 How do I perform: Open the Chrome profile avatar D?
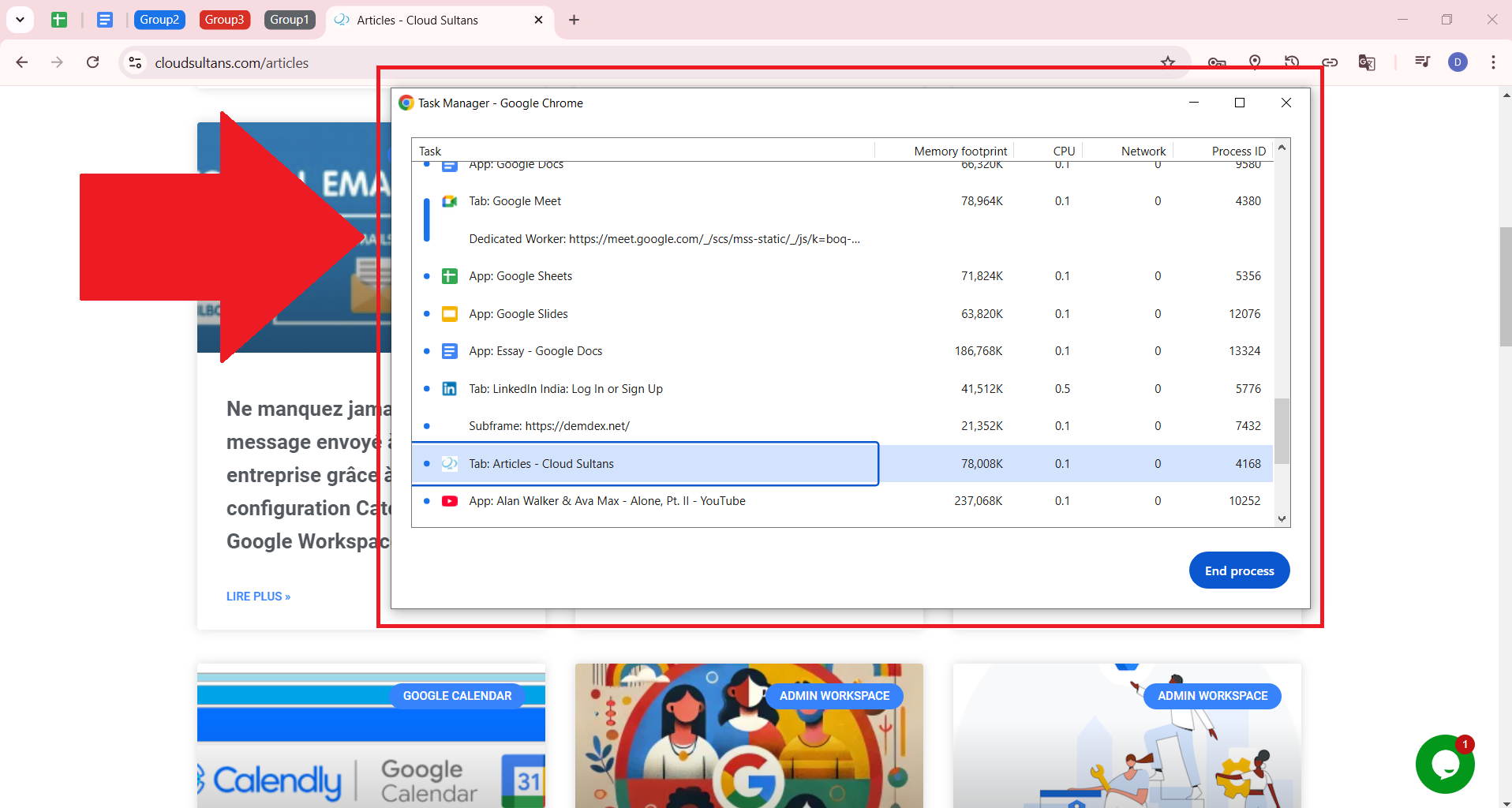[x=1458, y=62]
